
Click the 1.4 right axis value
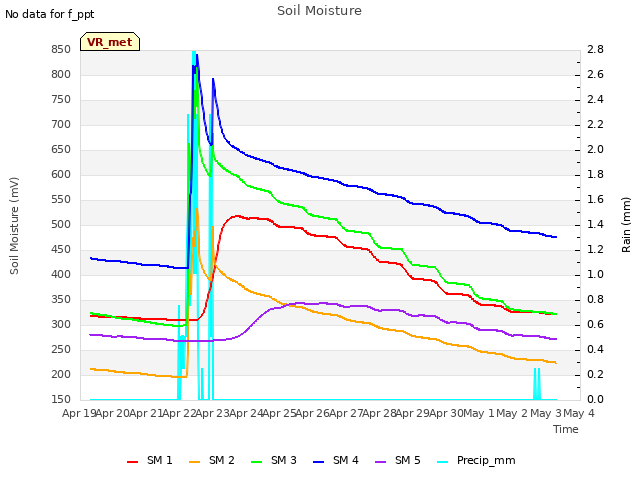click(x=595, y=224)
